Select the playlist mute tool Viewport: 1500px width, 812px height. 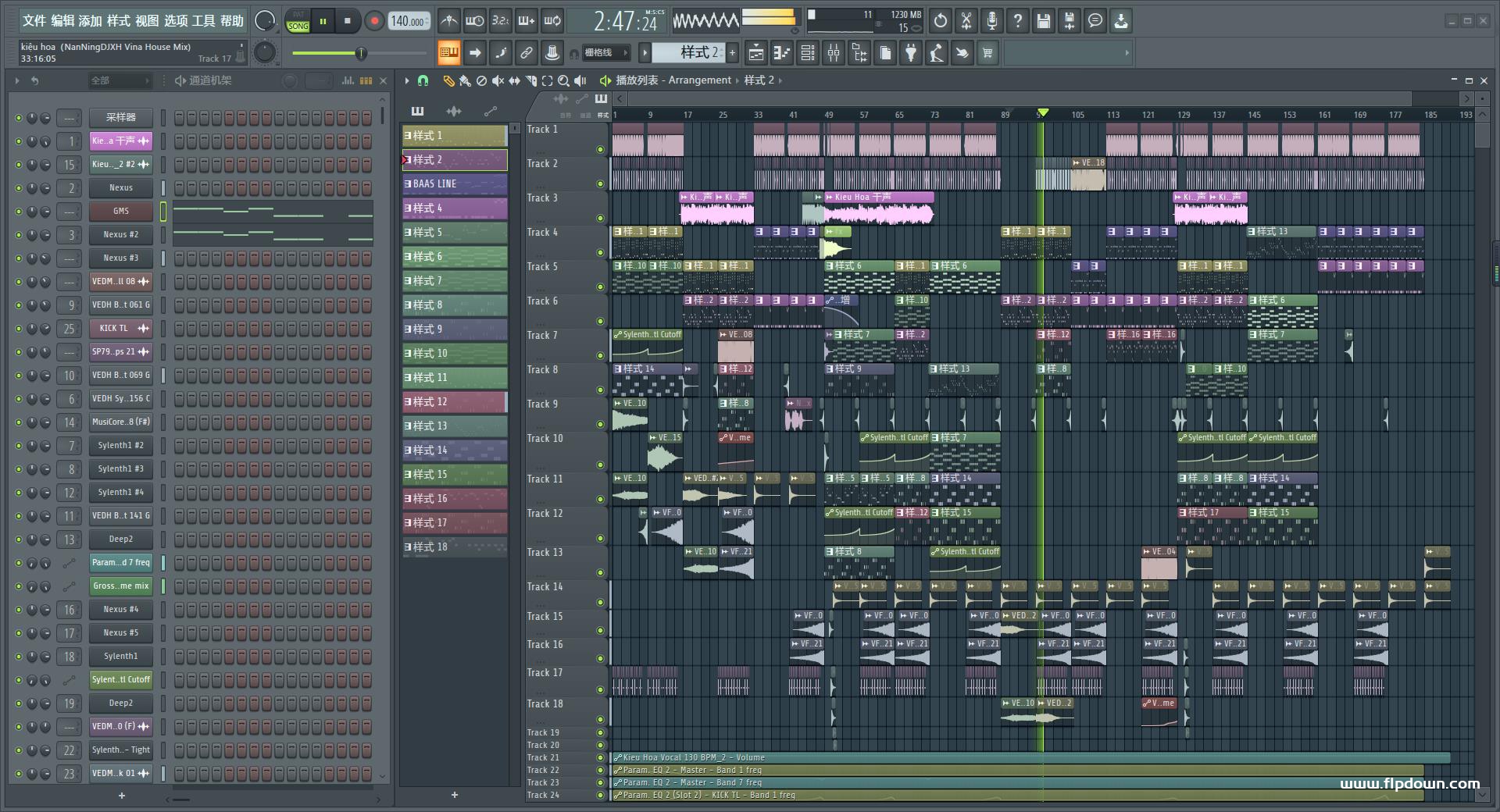[x=498, y=80]
